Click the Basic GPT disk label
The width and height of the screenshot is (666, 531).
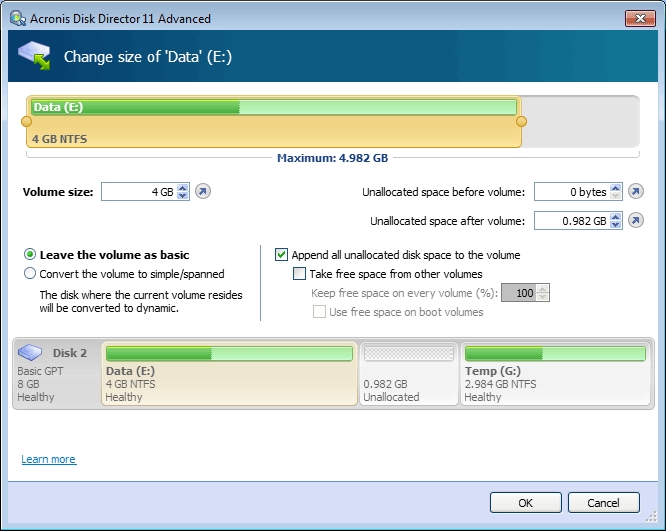40,371
